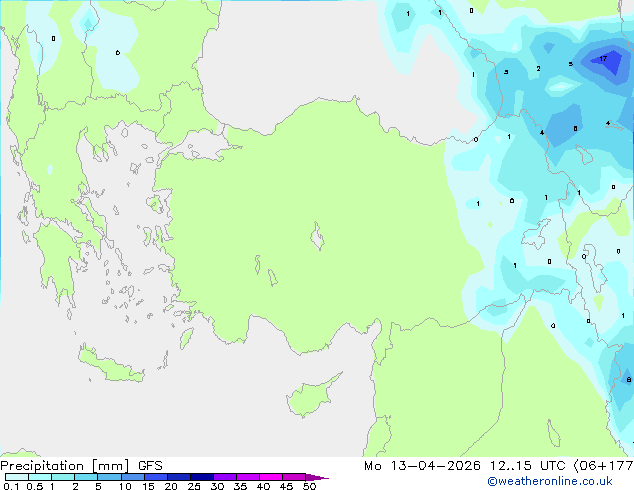
Task: Click the 30–35 mm purple legend swatch
Action: (225, 477)
